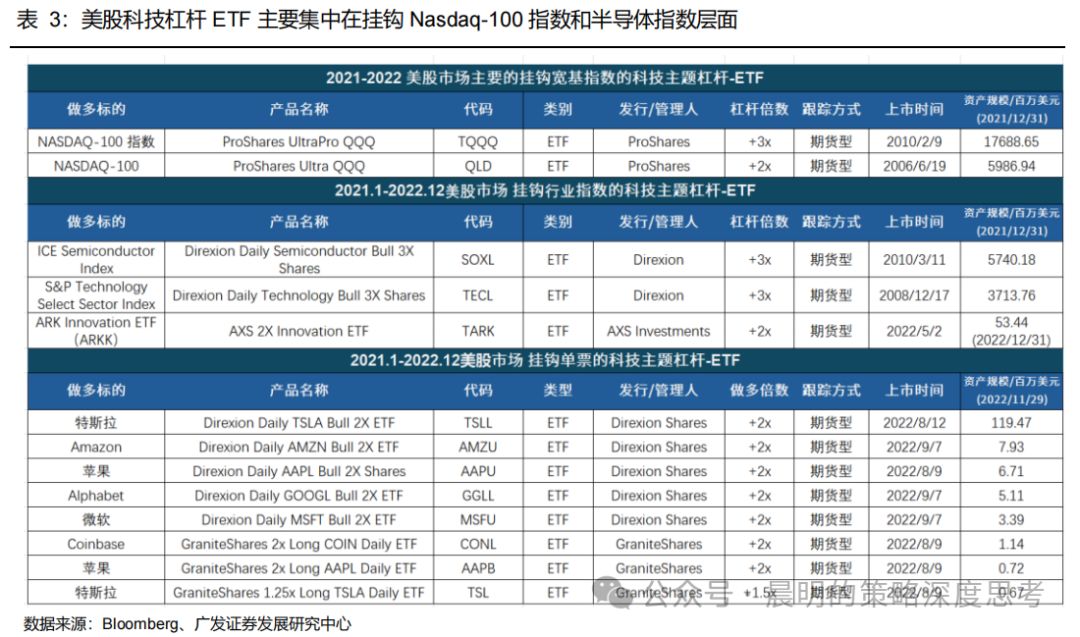Select Direxion Daily TSLA Bull 2X ETF
The image size is (1080, 637).
(x=299, y=423)
